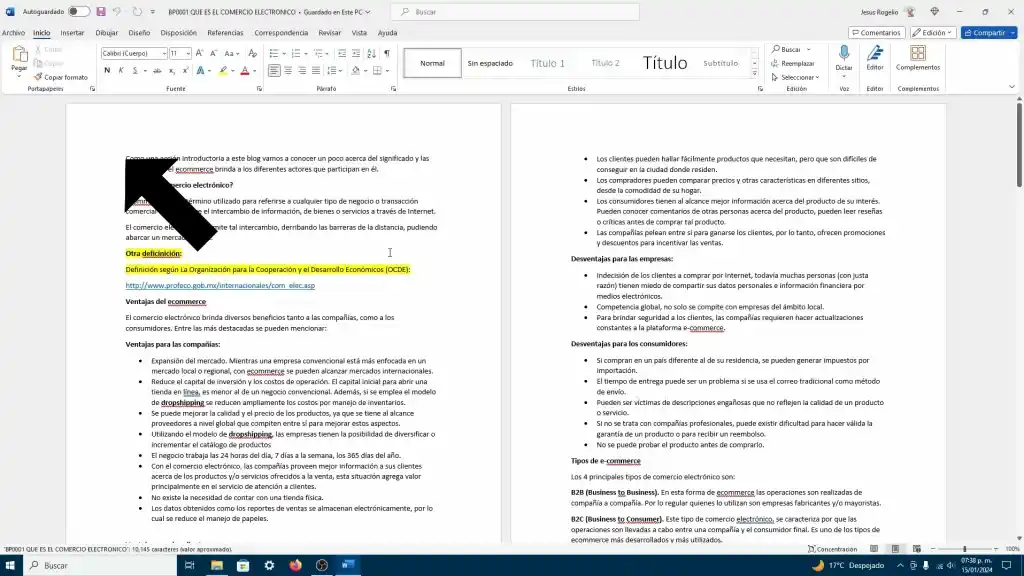Click the Dictar microphone icon
Image resolution: width=1024 pixels, height=576 pixels.
click(844, 55)
